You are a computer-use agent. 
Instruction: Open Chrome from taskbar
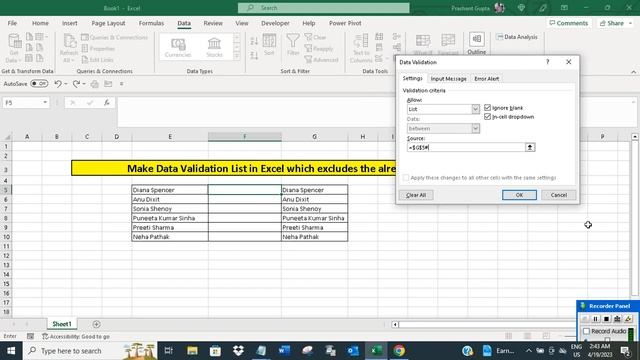pyautogui.click(x=399, y=351)
